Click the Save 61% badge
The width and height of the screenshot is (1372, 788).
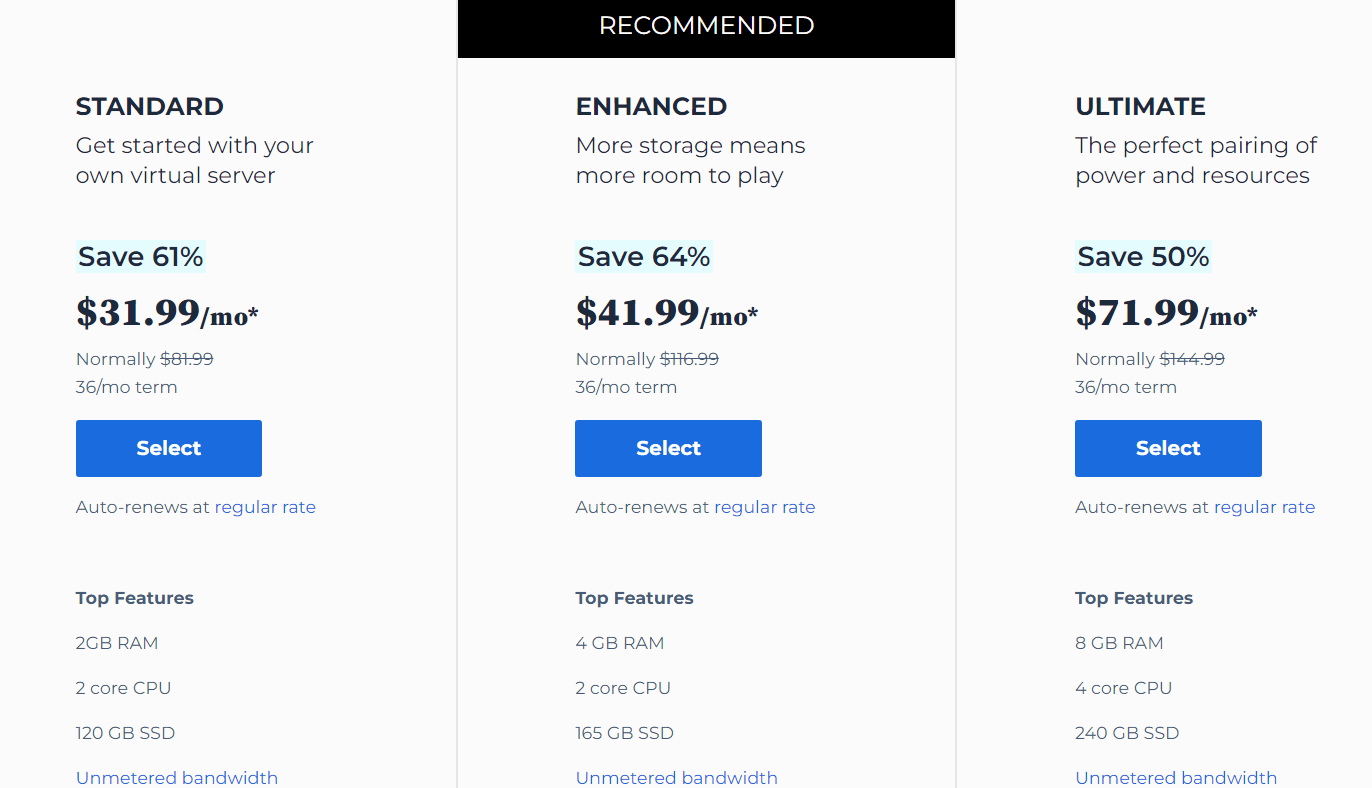click(x=140, y=257)
